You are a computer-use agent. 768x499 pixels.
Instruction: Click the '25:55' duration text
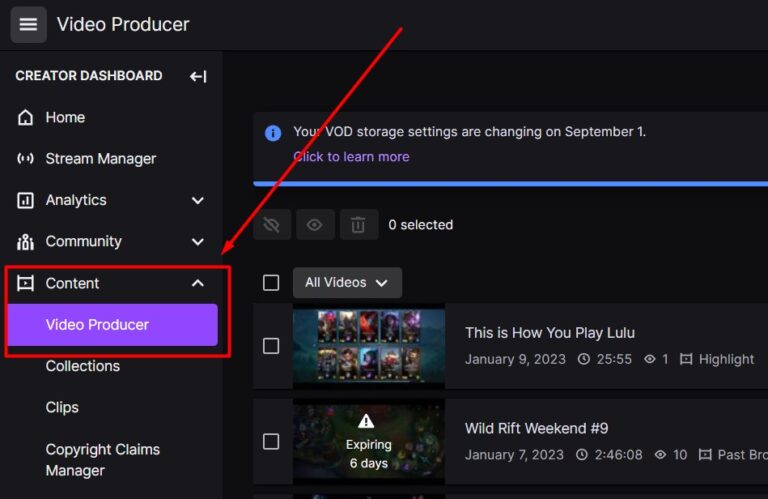pyautogui.click(x=614, y=359)
